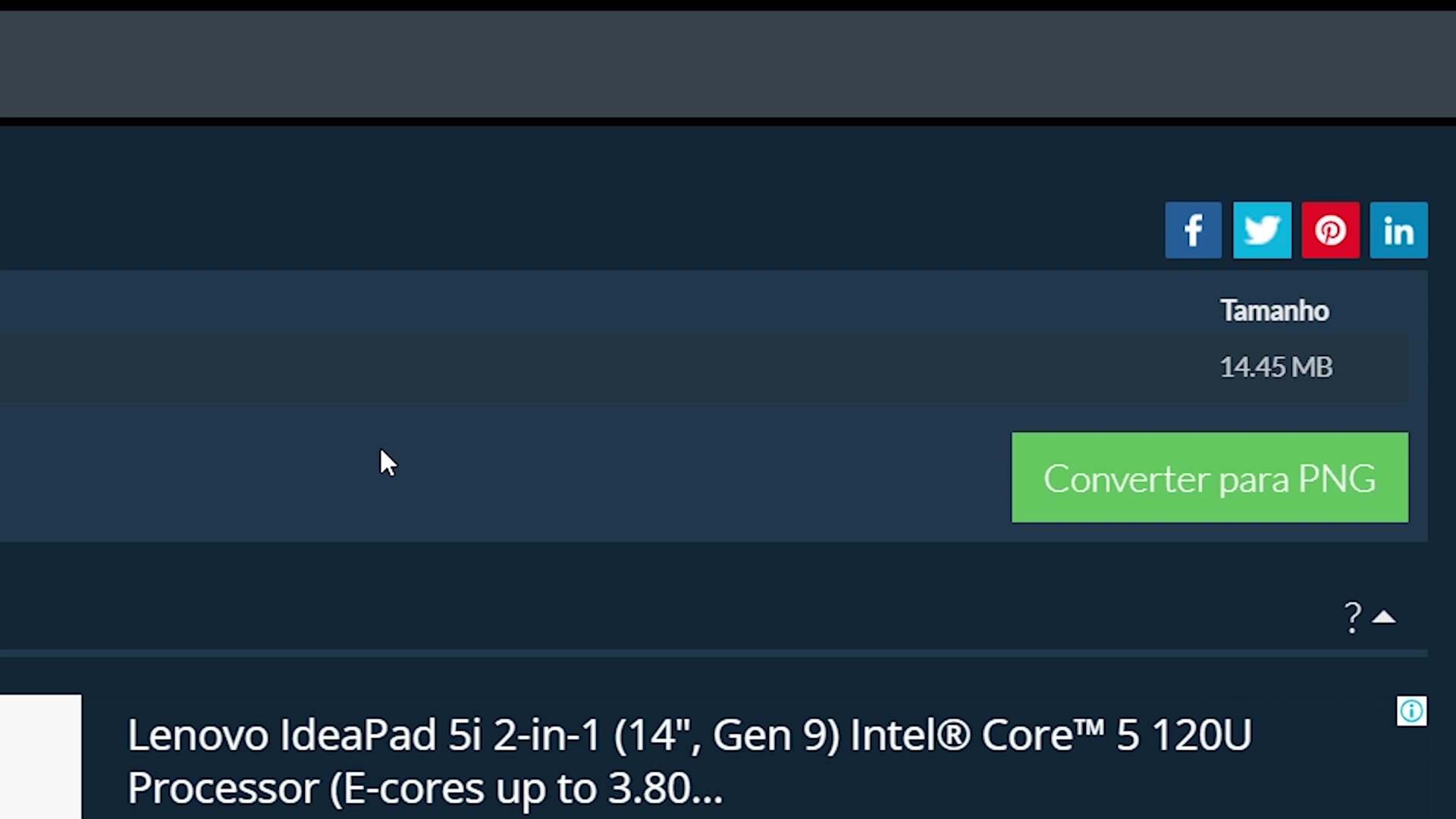This screenshot has height=819, width=1456.
Task: Click the gray banner area at the top
Action: point(728,64)
